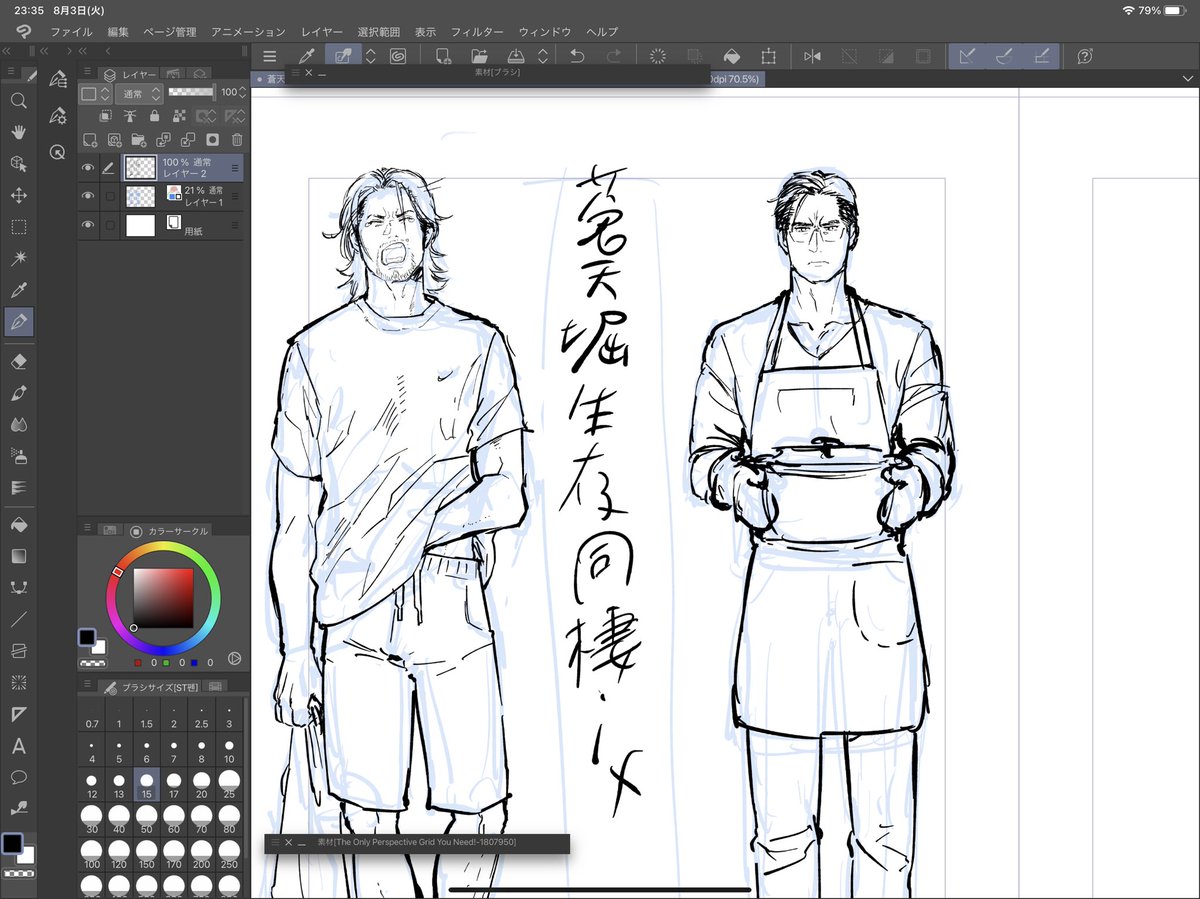
Task: Open the フィルター menu
Action: click(x=477, y=32)
